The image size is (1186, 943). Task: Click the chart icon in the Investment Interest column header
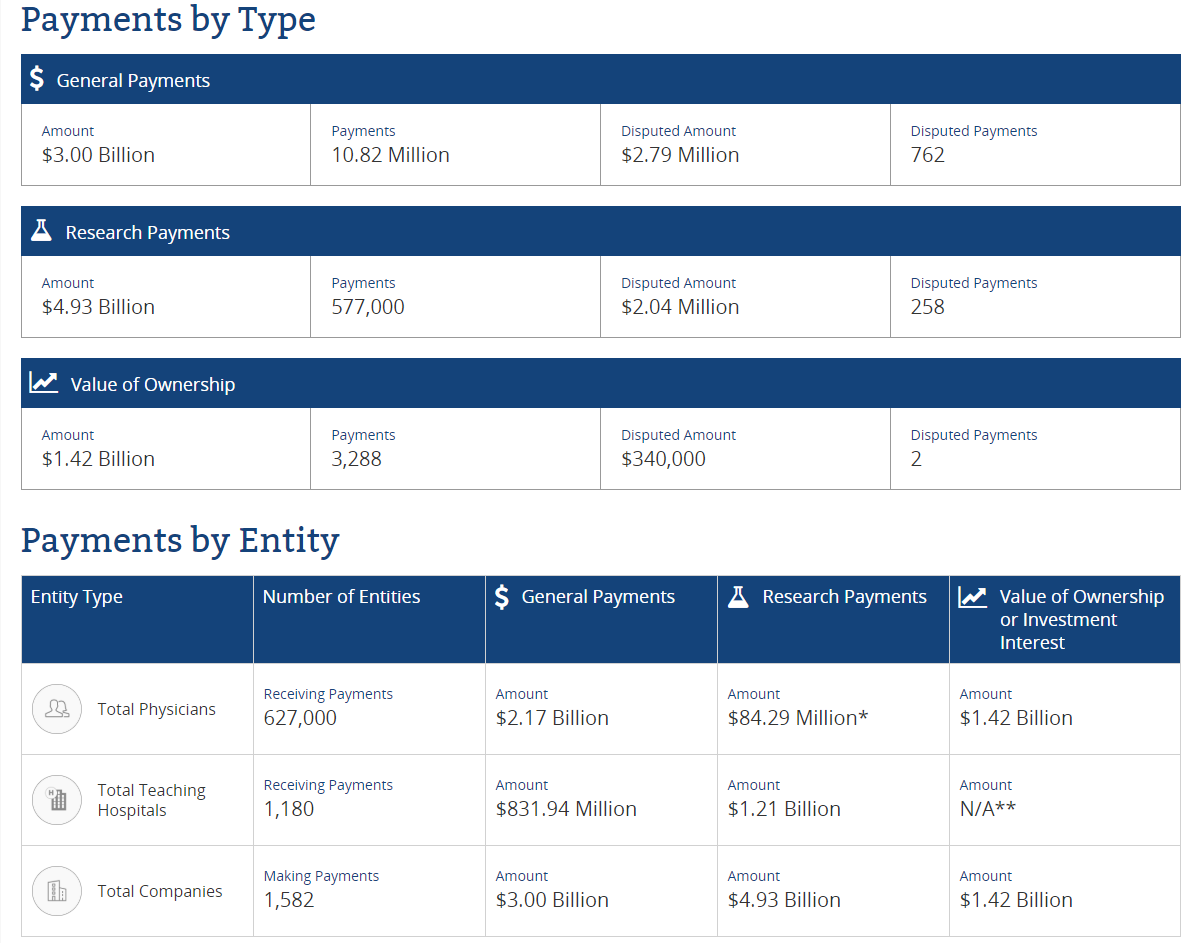(x=972, y=597)
